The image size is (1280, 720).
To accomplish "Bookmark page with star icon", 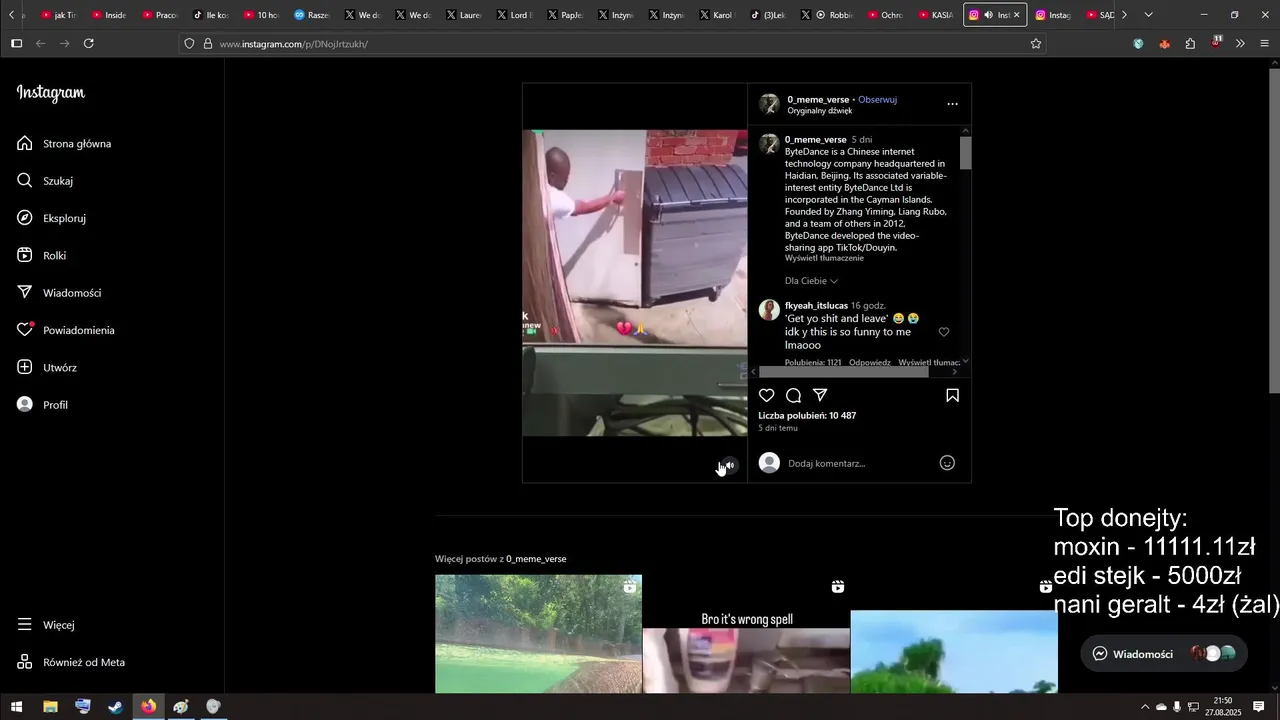I will (1036, 44).
